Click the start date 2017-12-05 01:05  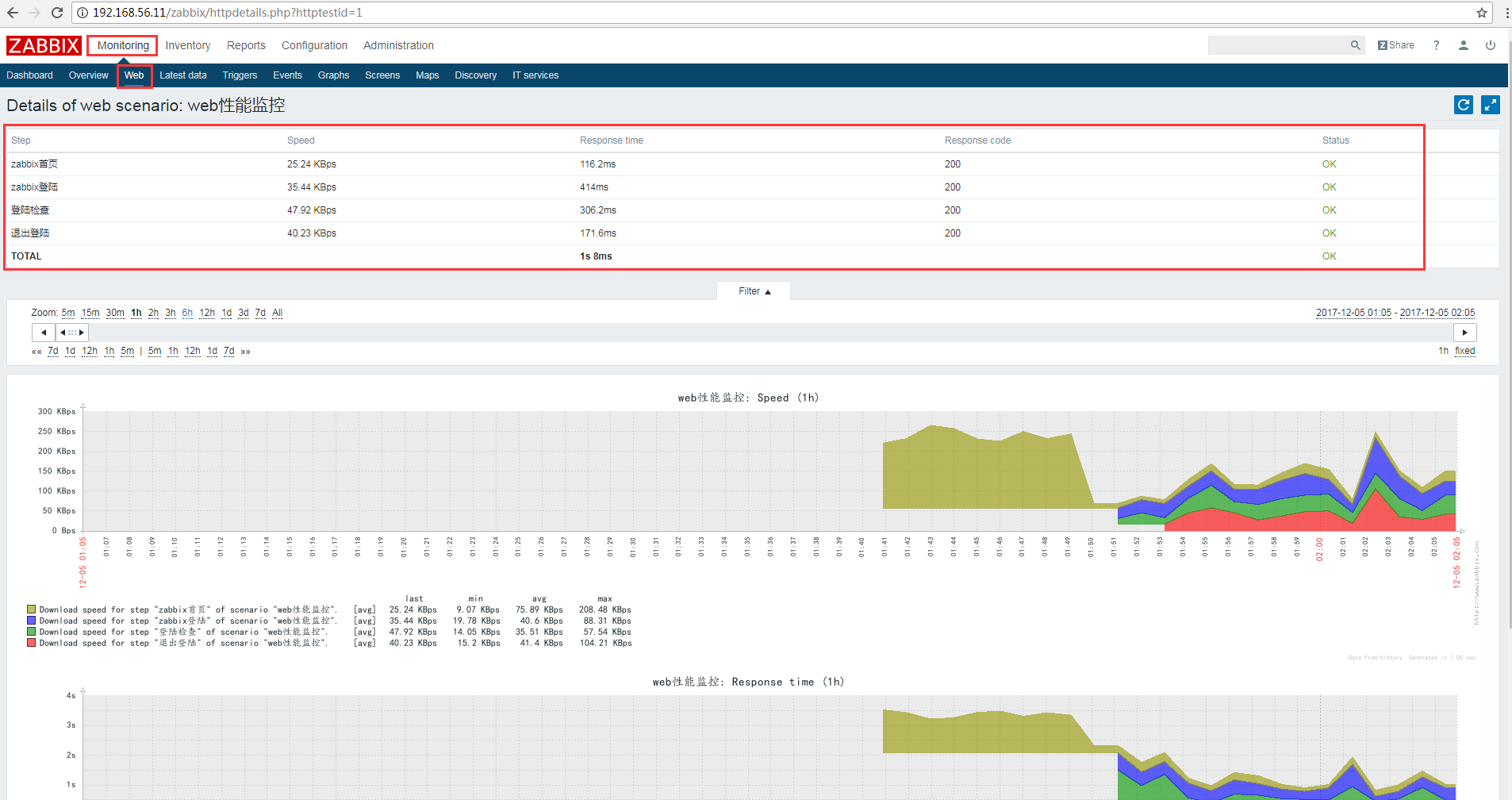[x=1353, y=313]
